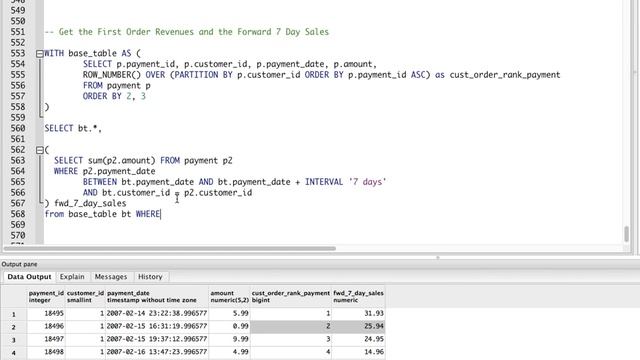
Task: Open the Messages tab
Action: tap(111, 277)
